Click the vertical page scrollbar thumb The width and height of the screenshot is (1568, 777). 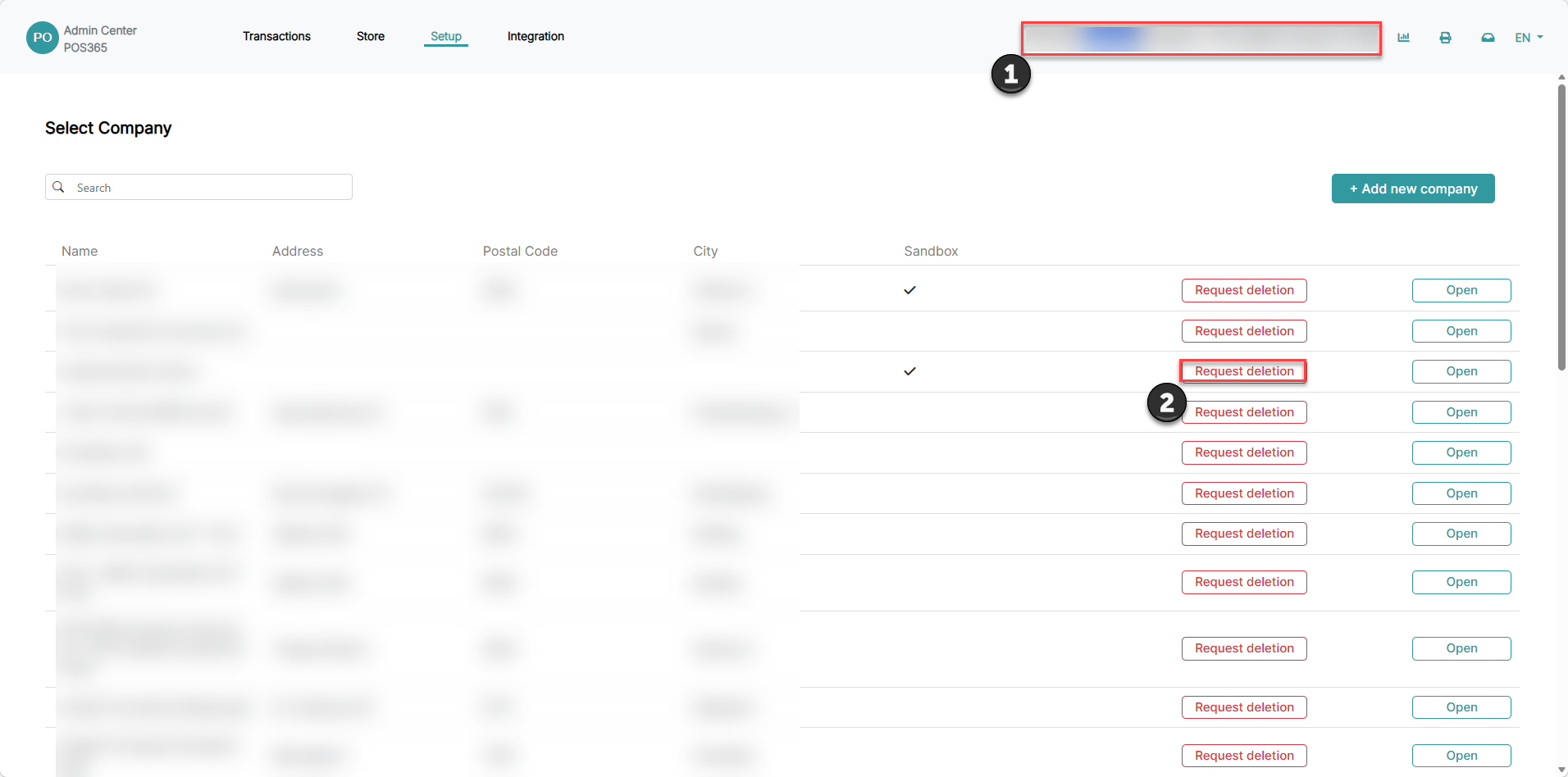tap(1561, 227)
